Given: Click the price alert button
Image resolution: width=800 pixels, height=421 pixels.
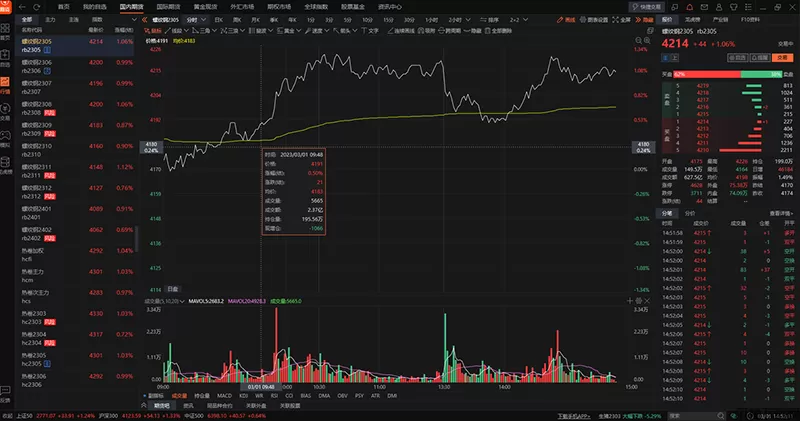Looking at the screenshot, I should pyautogui.click(x=760, y=58).
